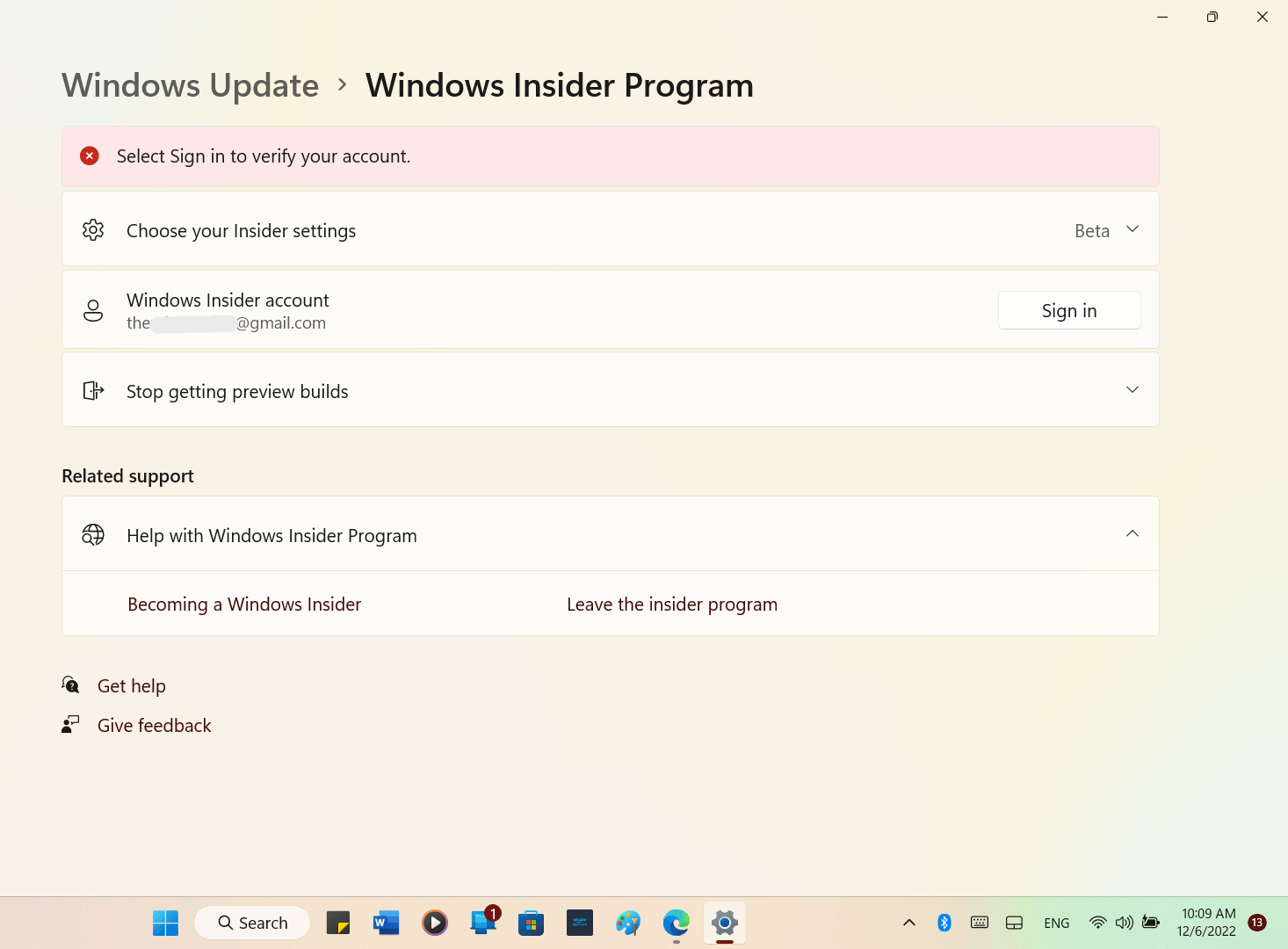The image size is (1288, 949).
Task: Click the Windows Insider account label
Action: [x=228, y=301]
